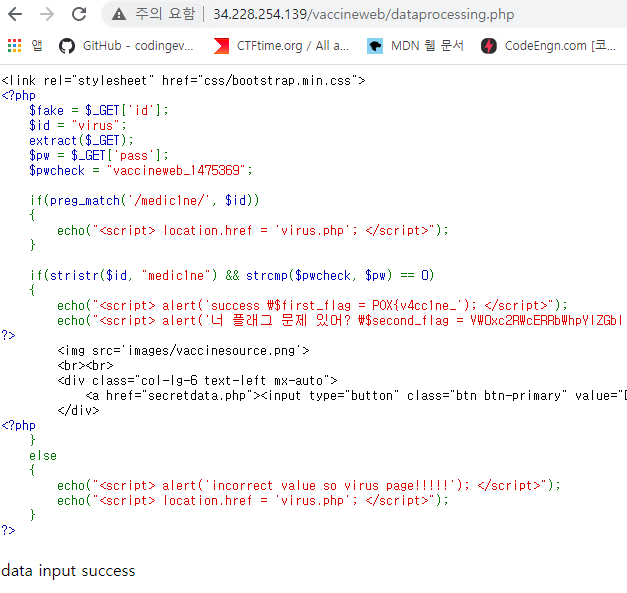Click the 'success $first_flag = POX{v4cc1ne_' alert line
Screen dimensions: 627x593
point(312,305)
